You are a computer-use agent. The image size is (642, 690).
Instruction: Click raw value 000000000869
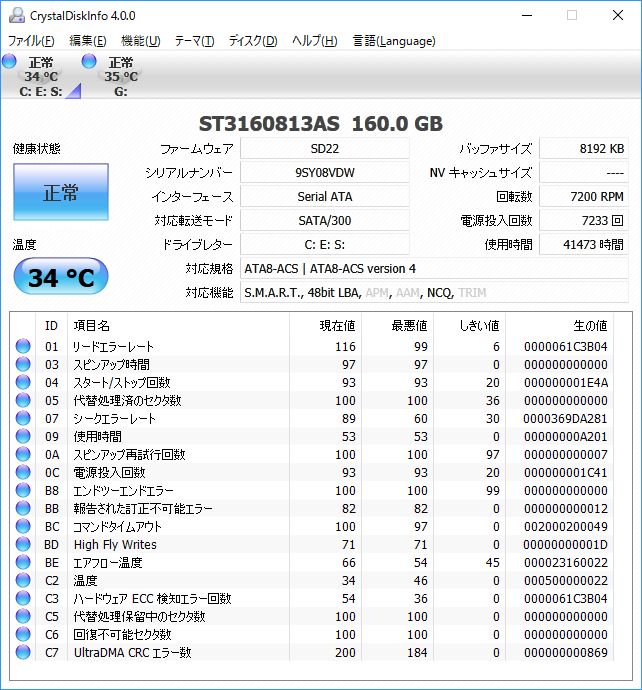565,653
